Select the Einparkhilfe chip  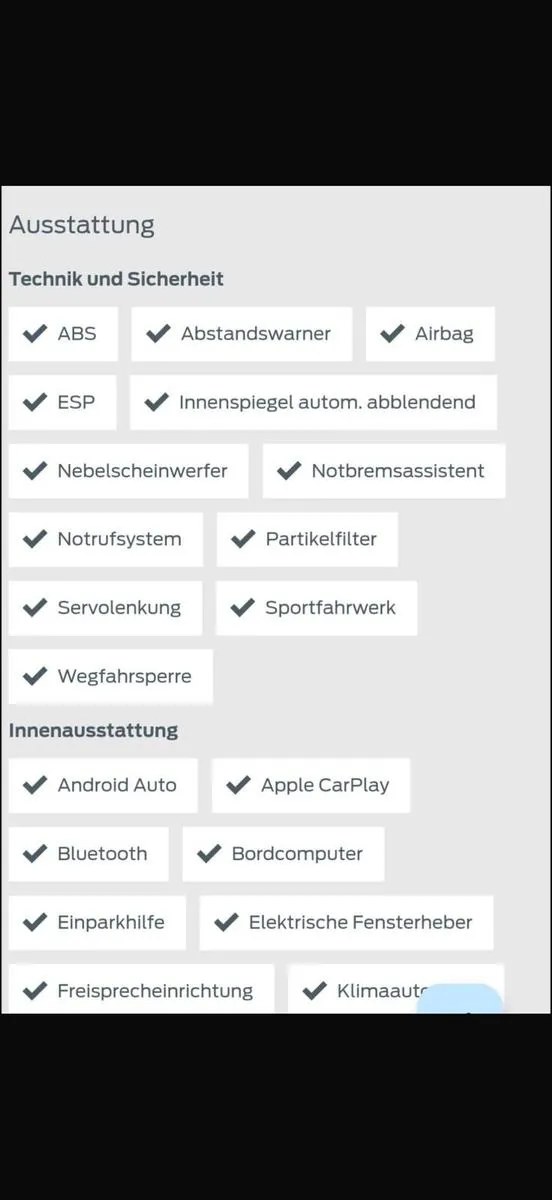click(x=97, y=922)
